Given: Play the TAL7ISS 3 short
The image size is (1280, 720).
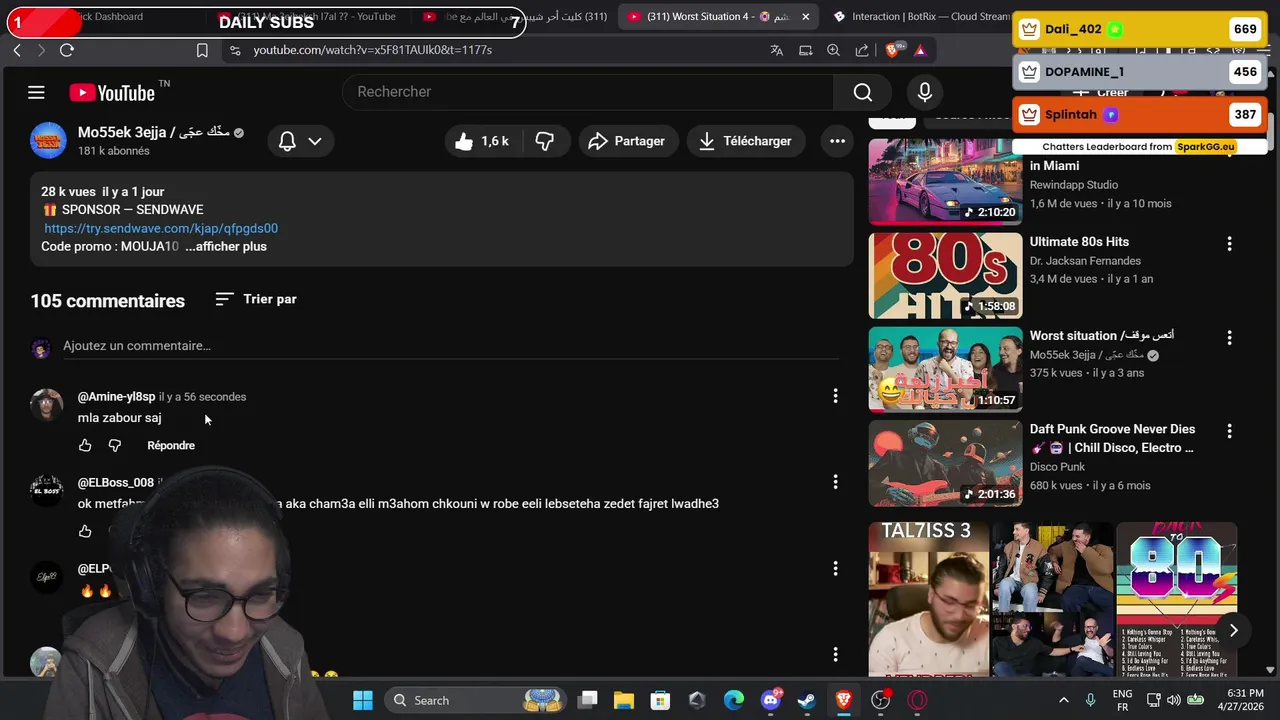Looking at the screenshot, I should point(928,599).
